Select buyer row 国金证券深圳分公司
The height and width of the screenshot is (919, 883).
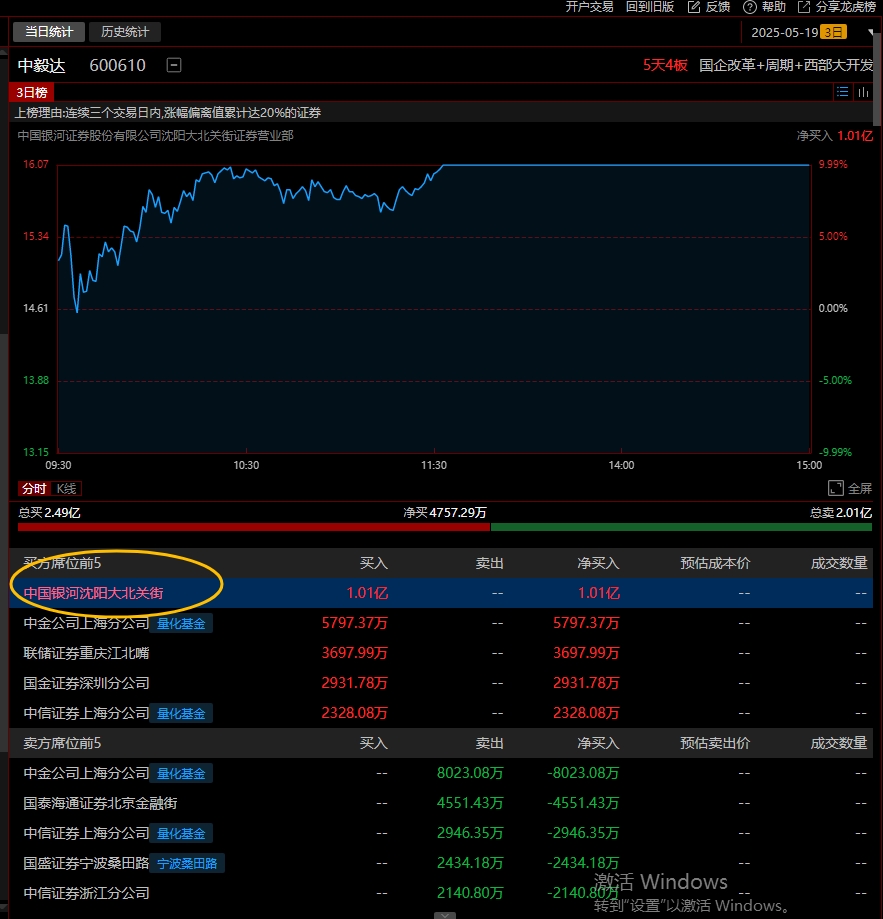(441, 683)
